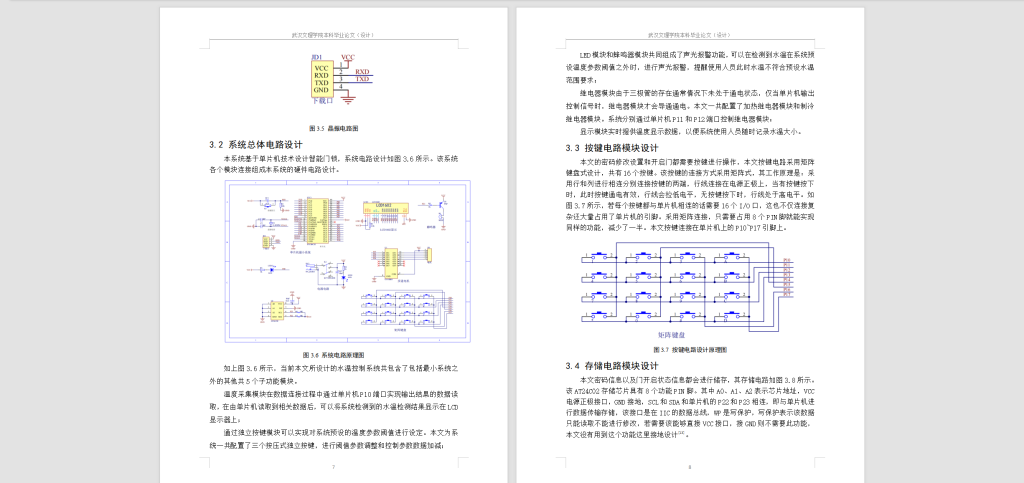Click the matrix keypad circuit diagram

686,285
